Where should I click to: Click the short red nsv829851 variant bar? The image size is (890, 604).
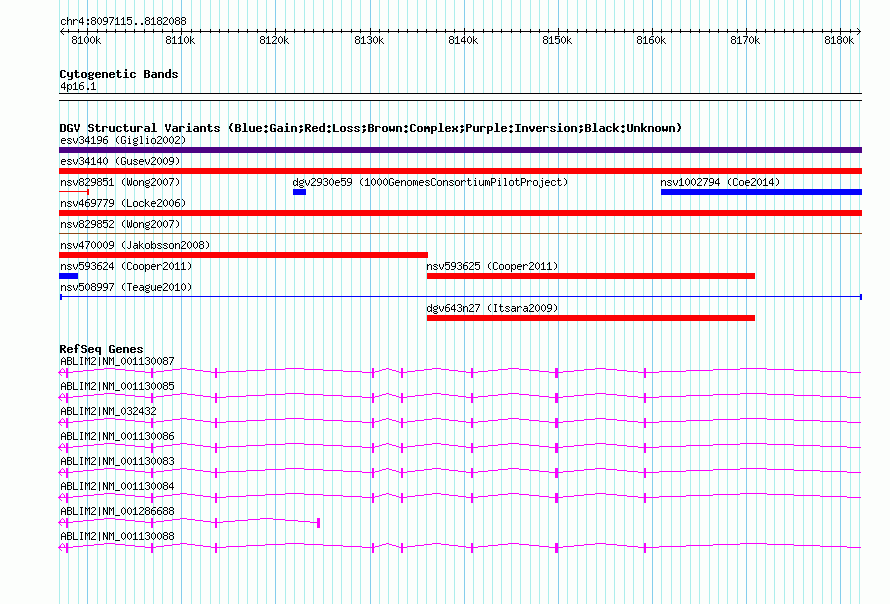click(x=74, y=192)
